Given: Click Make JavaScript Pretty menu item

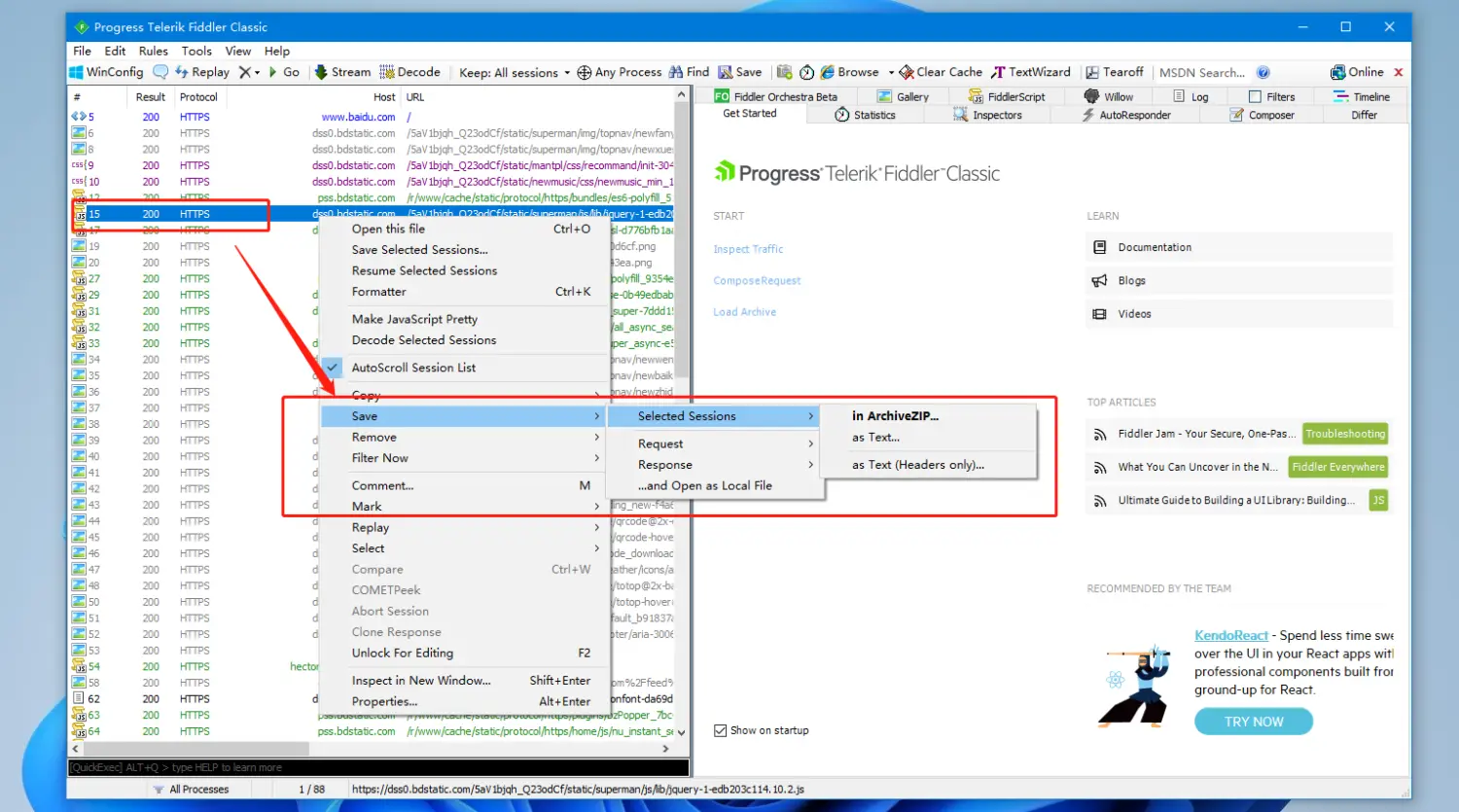Looking at the screenshot, I should click(x=463, y=319).
